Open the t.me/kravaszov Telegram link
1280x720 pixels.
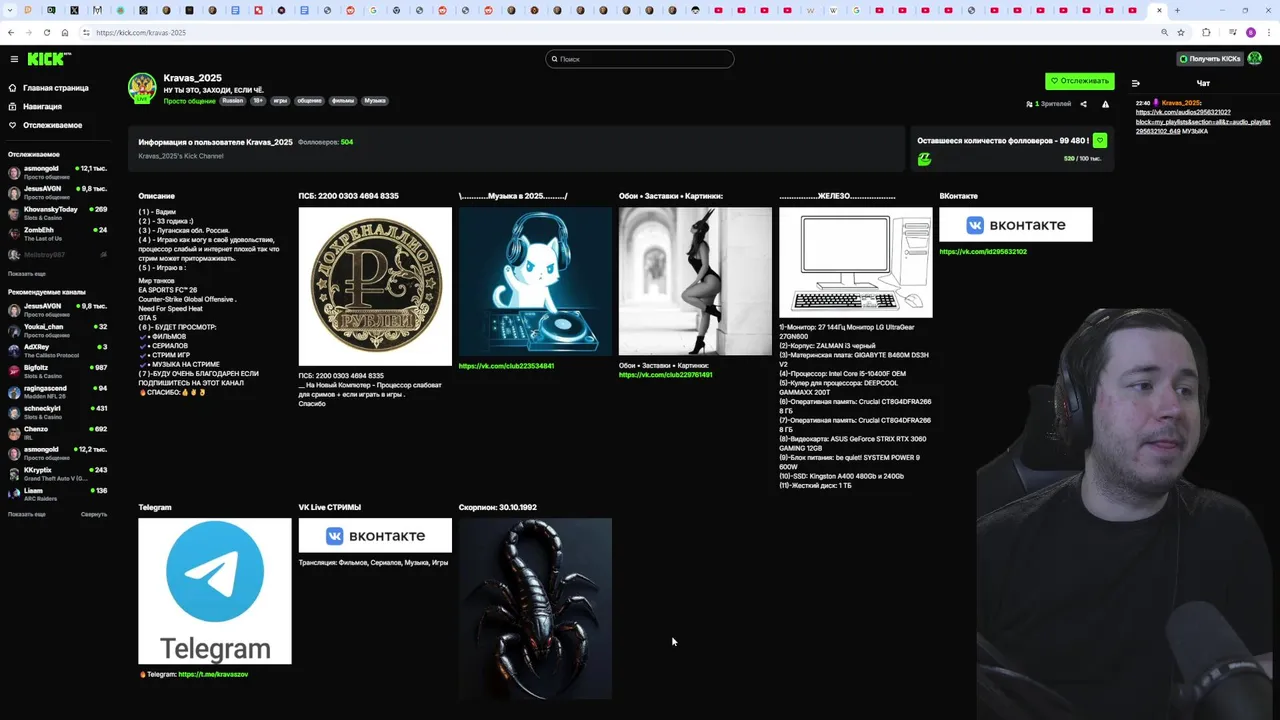pyautogui.click(x=213, y=675)
